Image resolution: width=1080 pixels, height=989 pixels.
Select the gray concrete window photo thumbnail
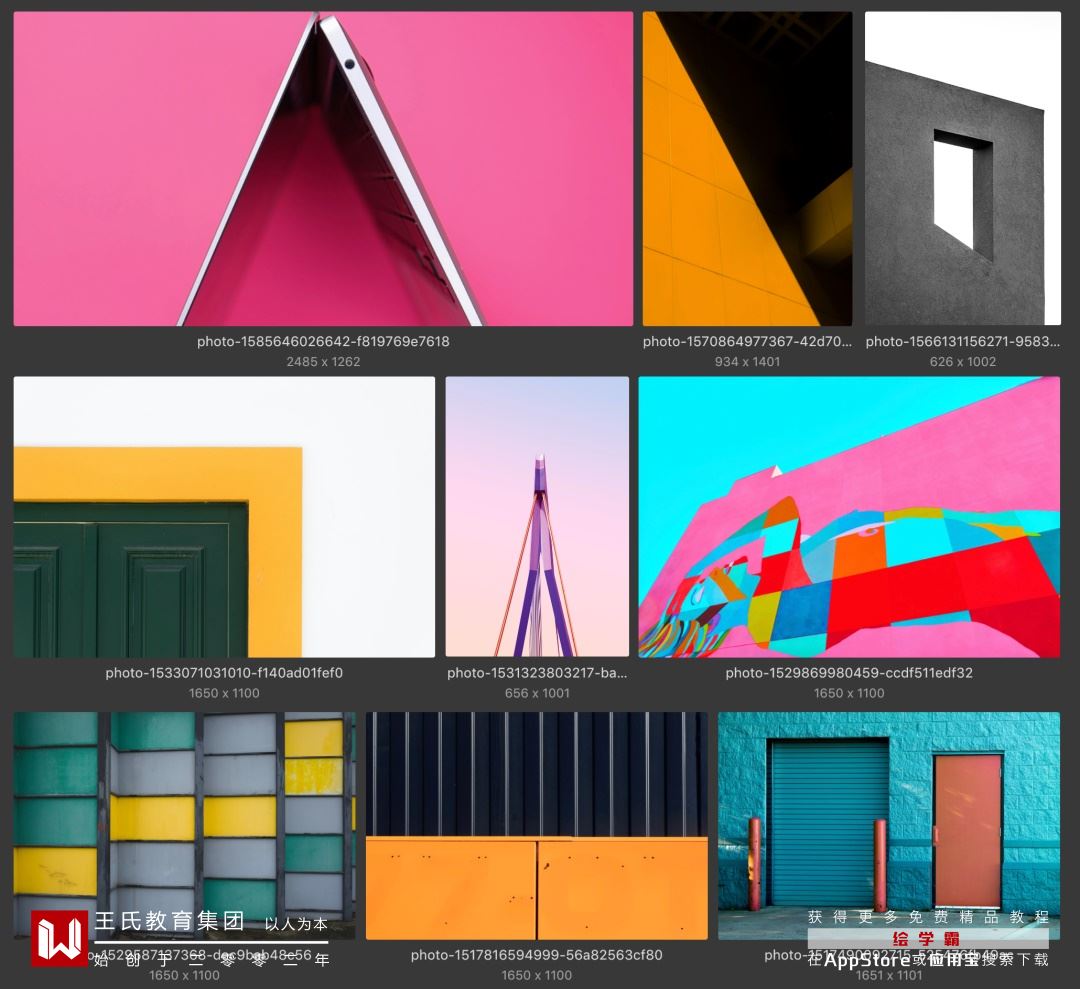coord(963,169)
